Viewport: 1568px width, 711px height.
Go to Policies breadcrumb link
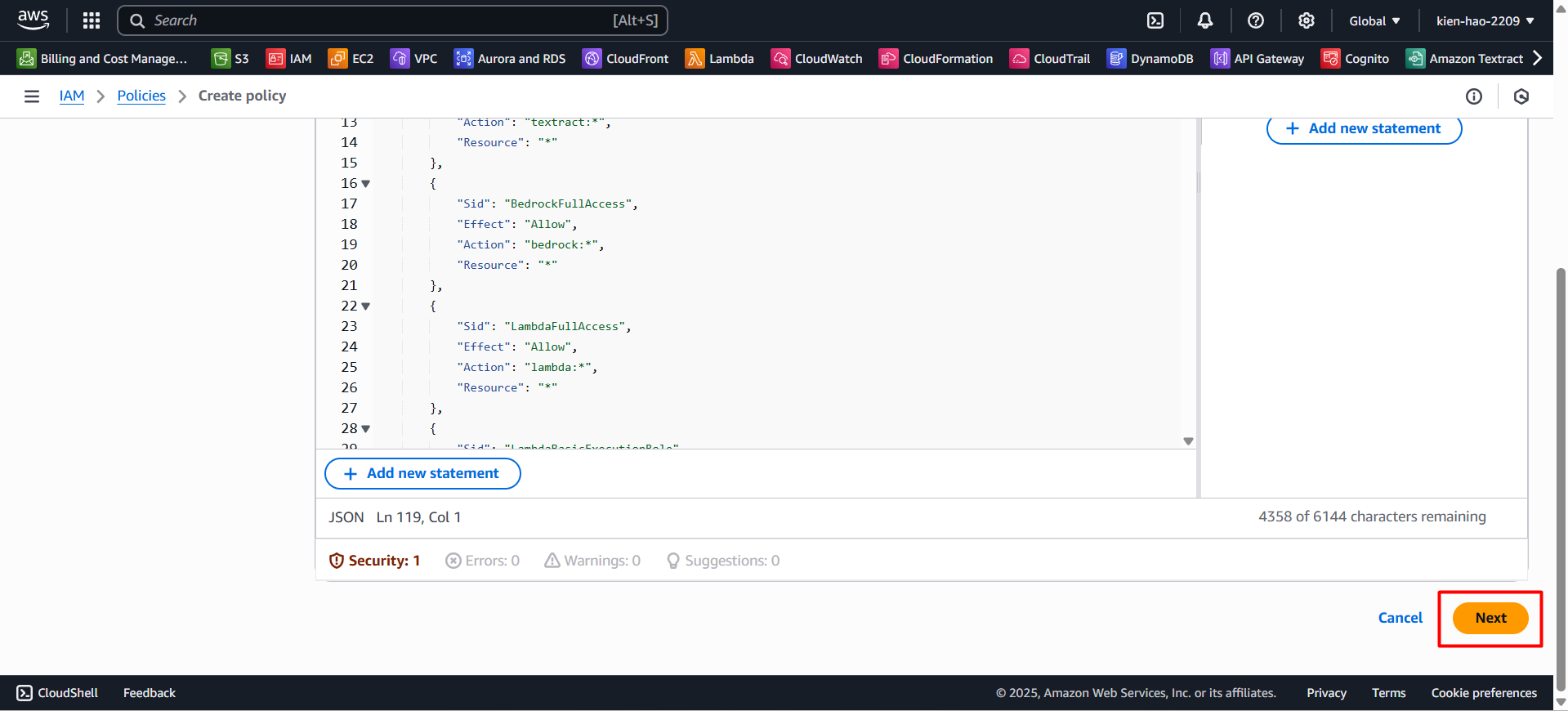(141, 96)
